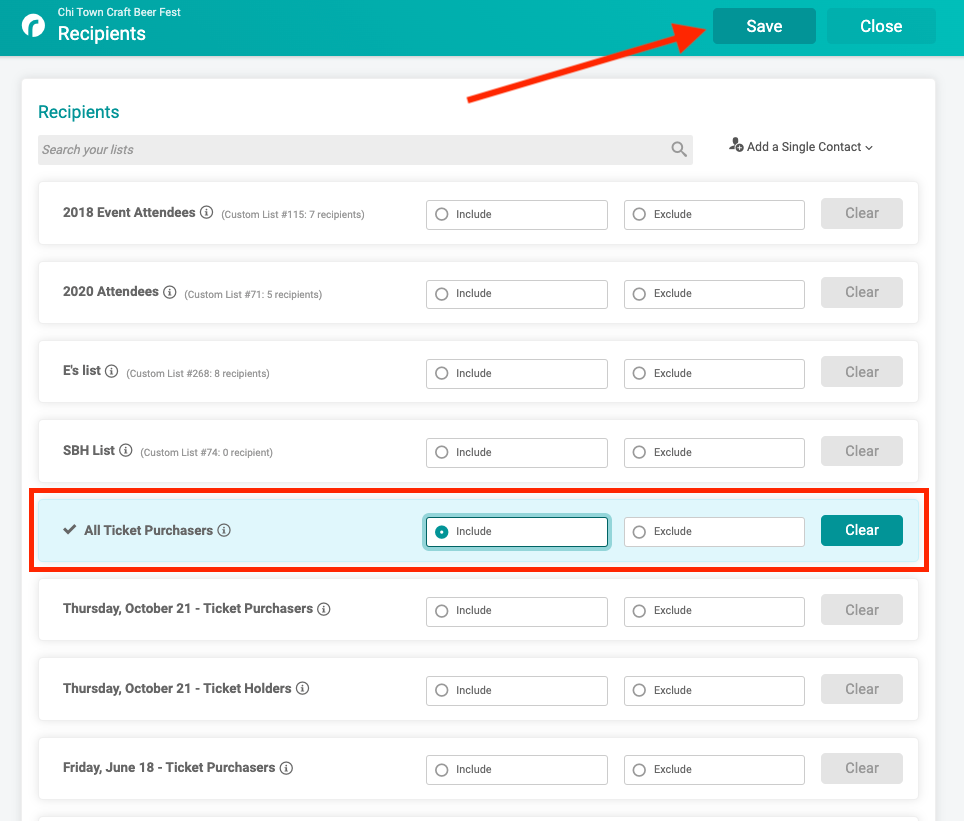Click the add contact person icon
The height and width of the screenshot is (821, 964).
(x=736, y=145)
